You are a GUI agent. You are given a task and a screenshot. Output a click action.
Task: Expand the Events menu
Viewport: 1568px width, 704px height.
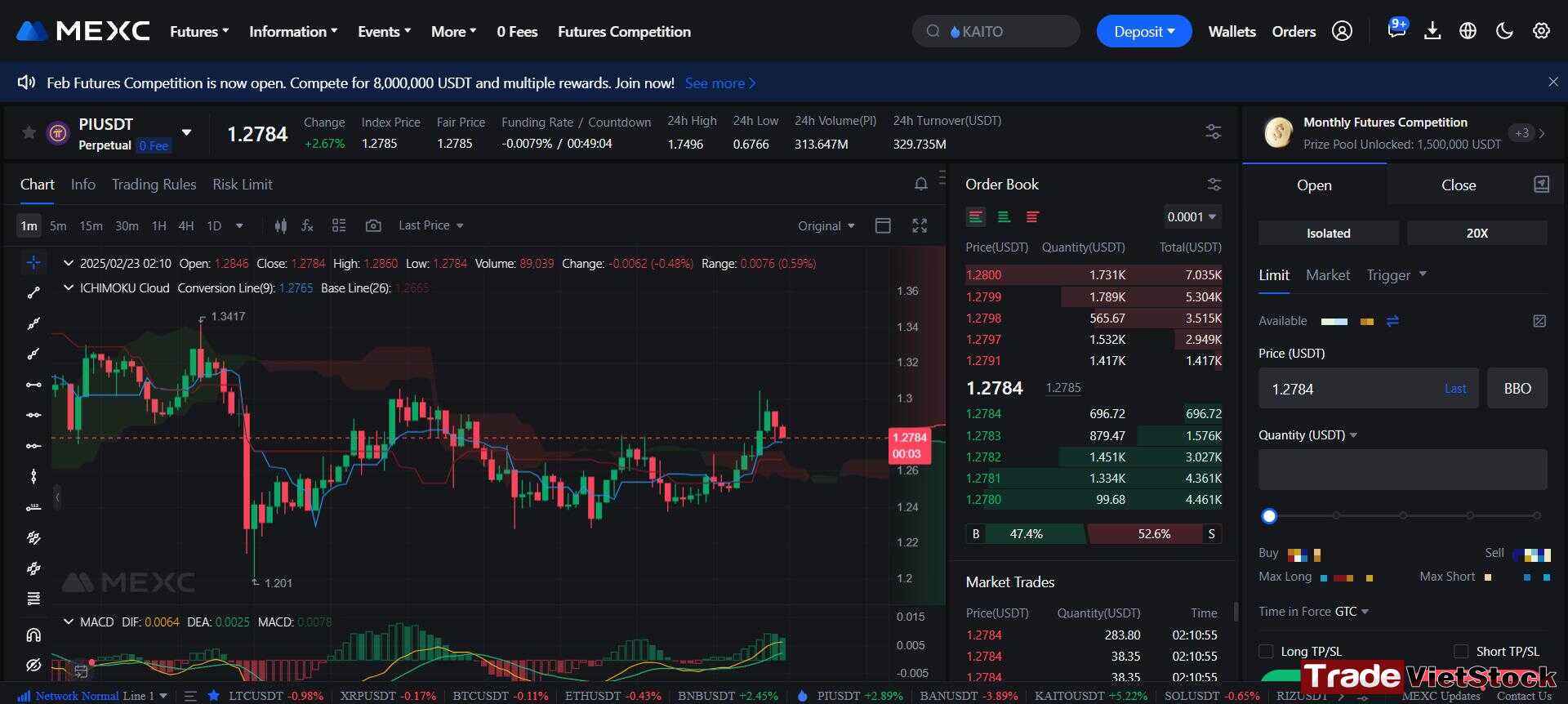coord(384,31)
